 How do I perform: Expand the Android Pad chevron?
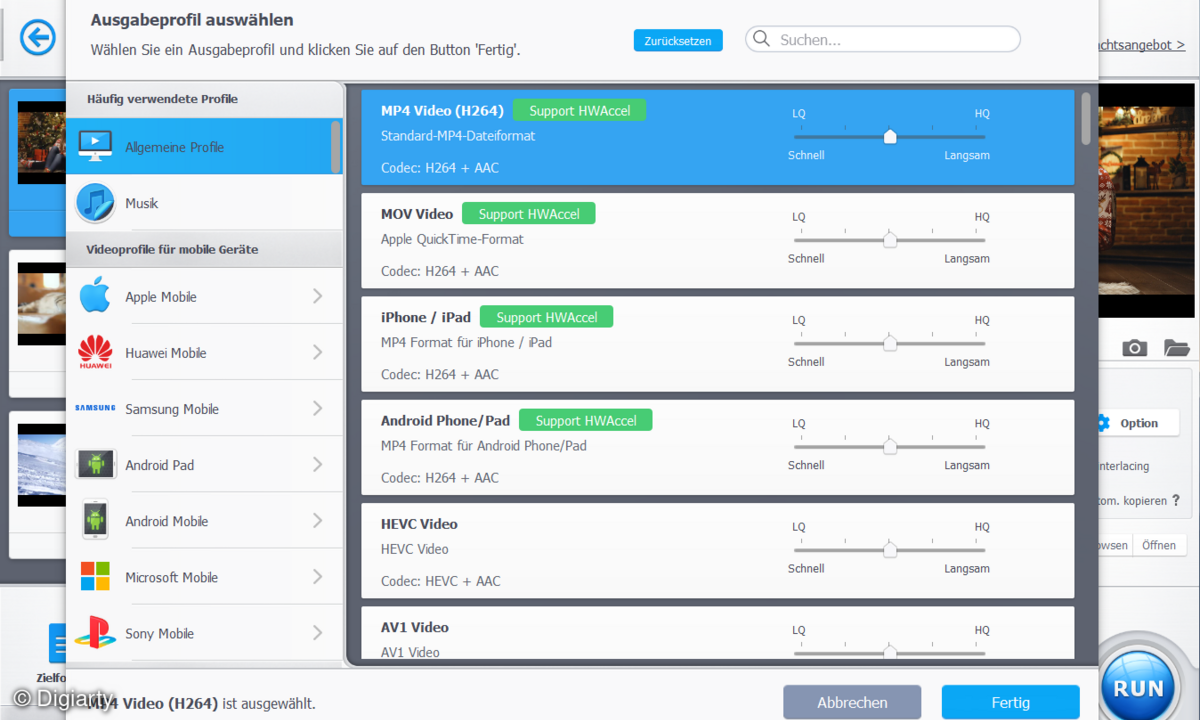[x=317, y=465]
